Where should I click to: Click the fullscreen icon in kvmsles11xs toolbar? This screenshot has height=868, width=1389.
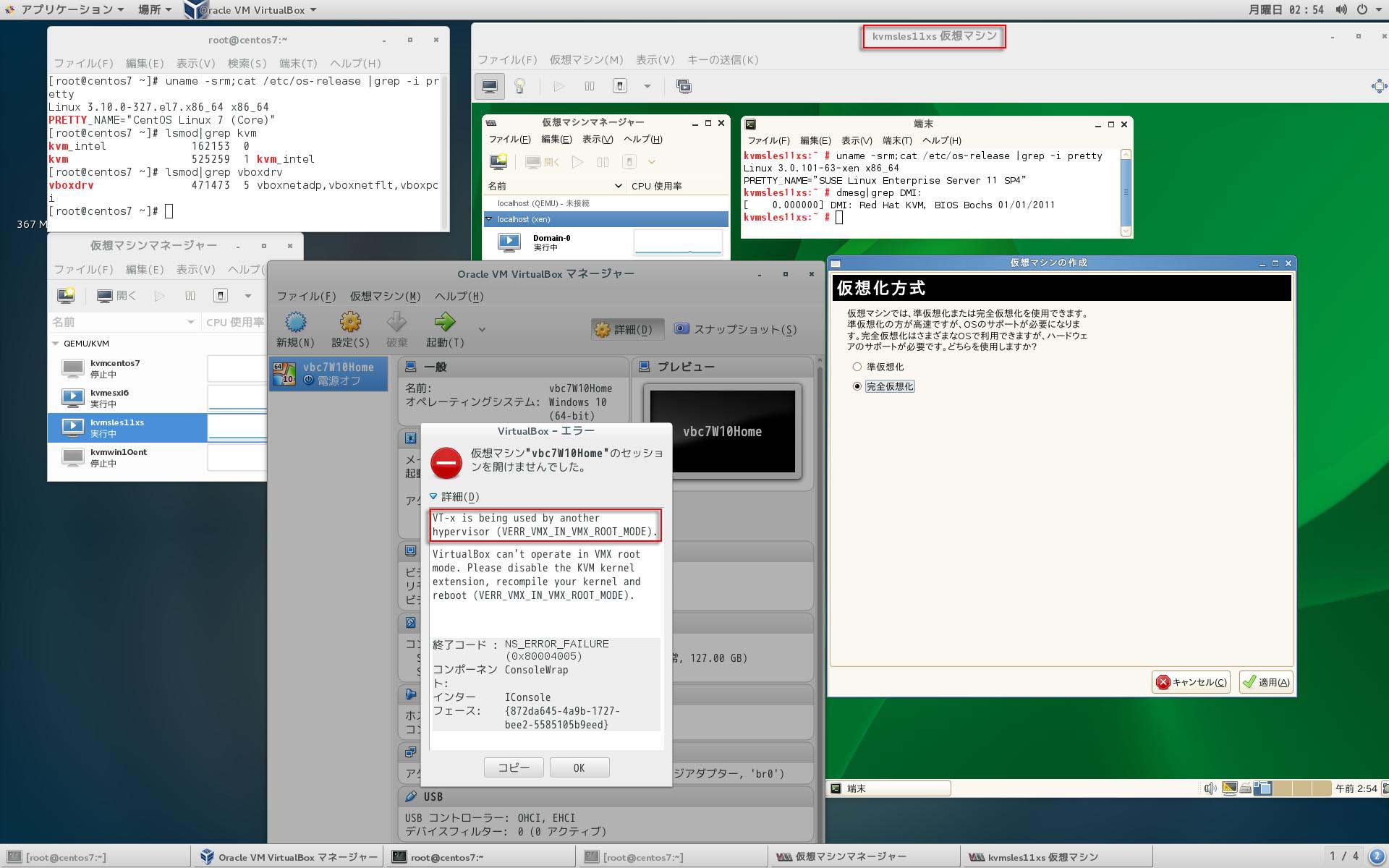click(684, 87)
